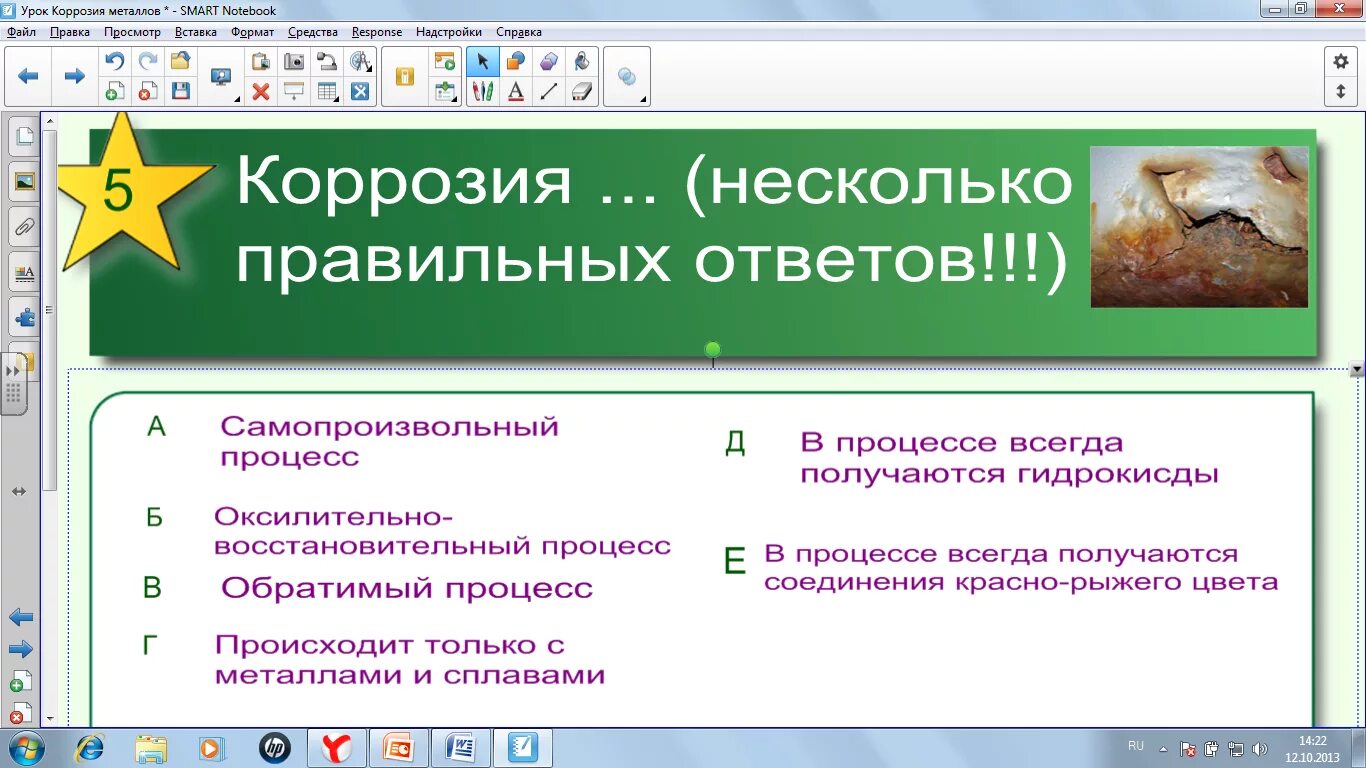This screenshot has height=768, width=1366.
Task: Add a new page from top toolbar
Action: click(x=115, y=92)
